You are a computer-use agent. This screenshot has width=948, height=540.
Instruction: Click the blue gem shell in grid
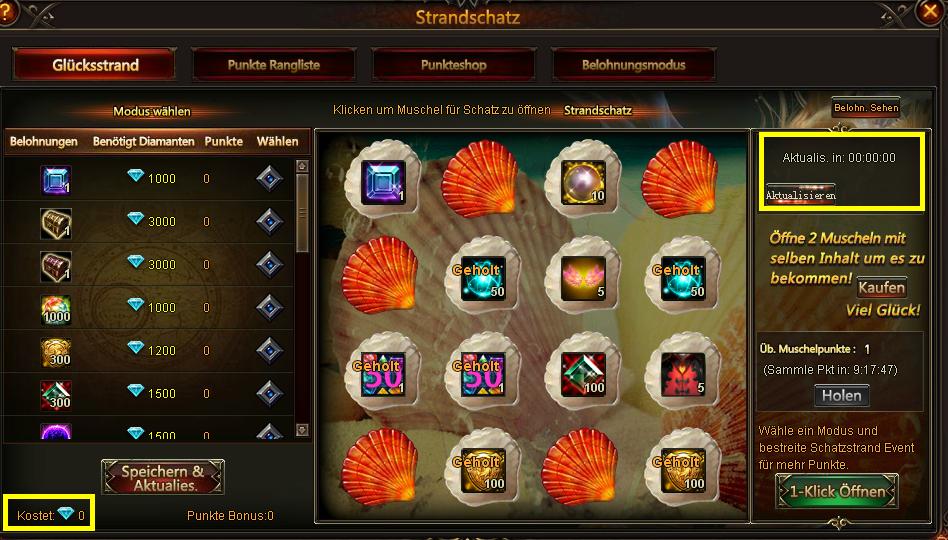coord(383,180)
